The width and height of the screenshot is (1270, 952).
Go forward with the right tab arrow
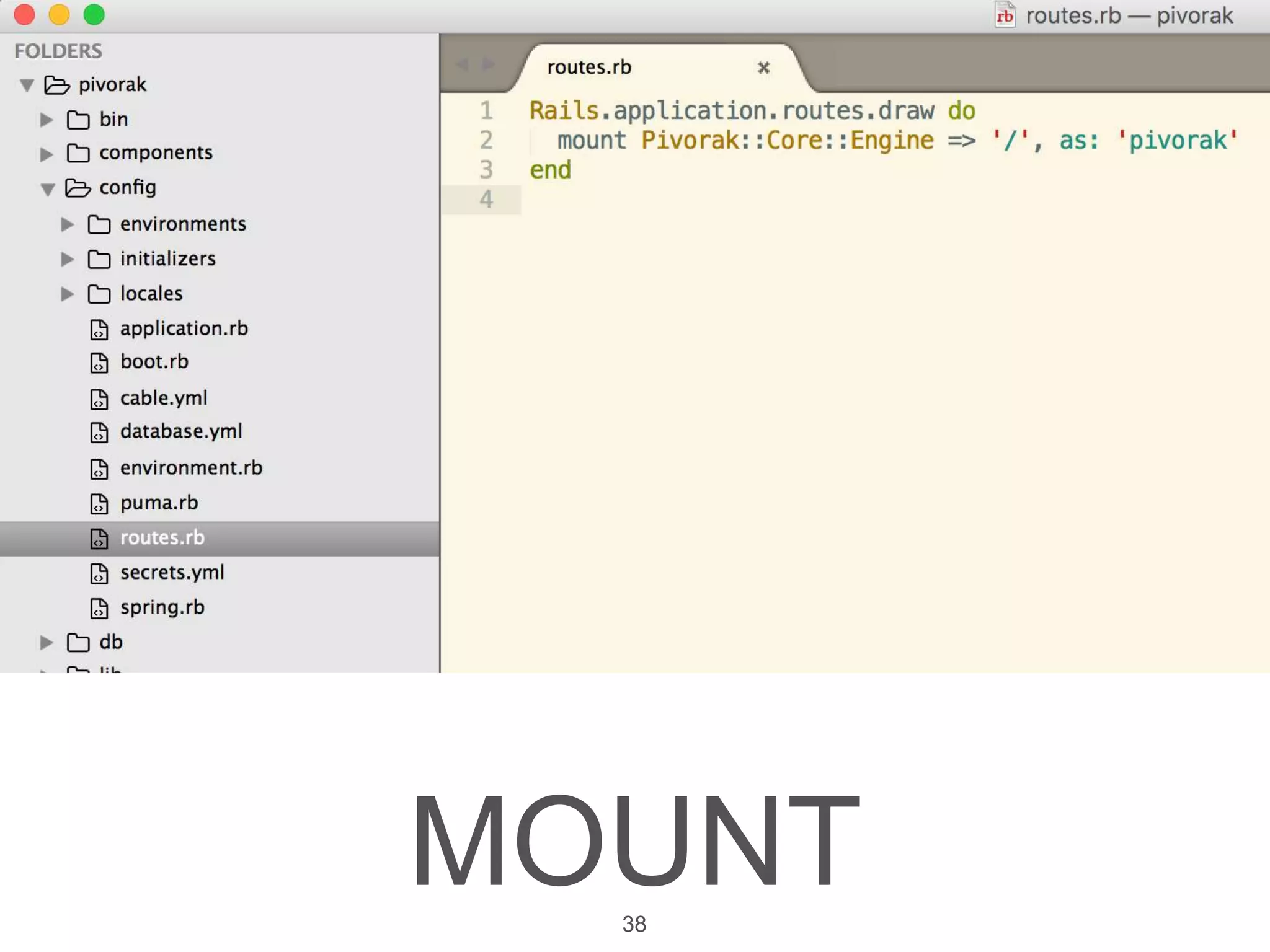click(x=489, y=64)
